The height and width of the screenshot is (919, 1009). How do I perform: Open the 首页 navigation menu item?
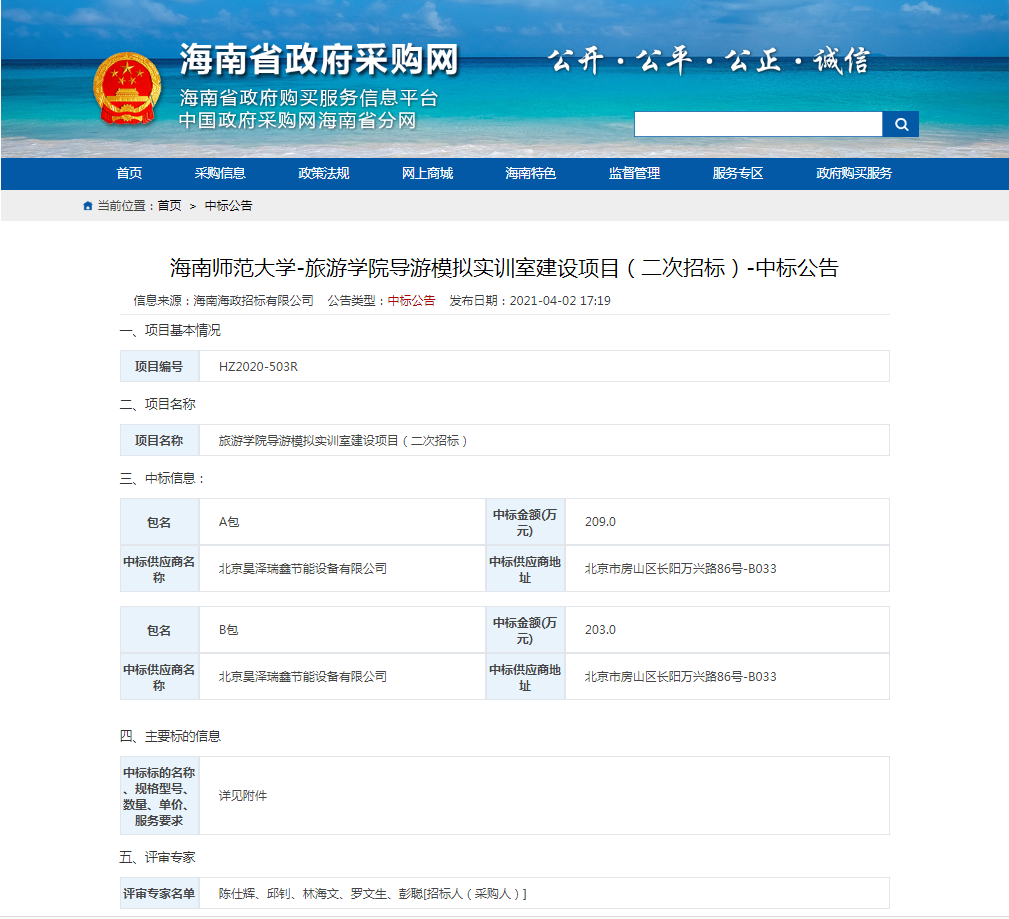(x=129, y=173)
